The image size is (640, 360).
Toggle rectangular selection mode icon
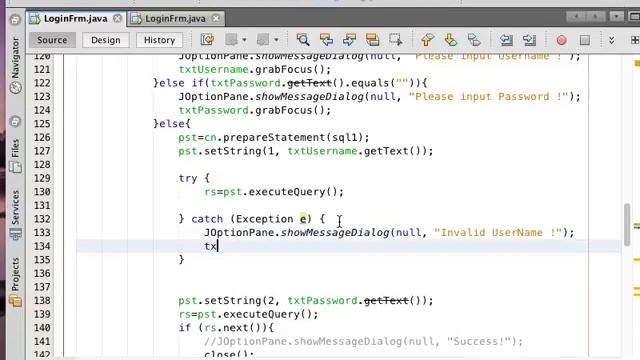[x=396, y=40]
